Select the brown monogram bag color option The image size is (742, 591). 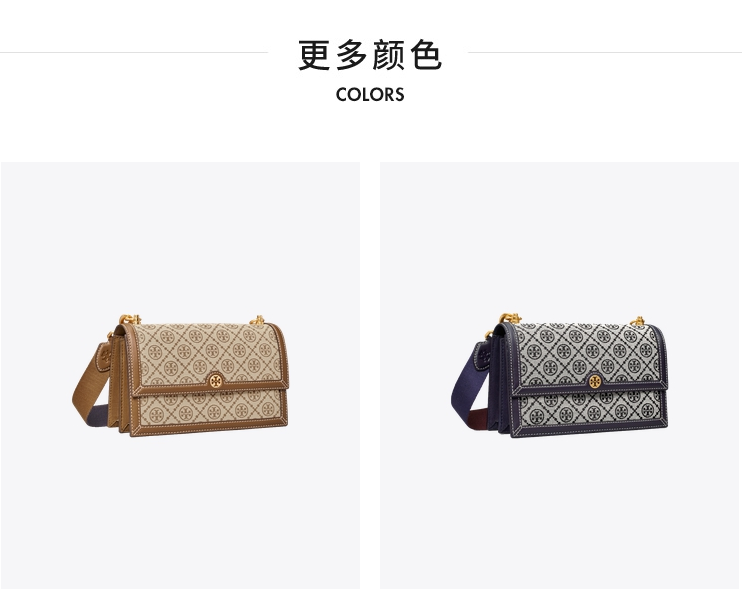pyautogui.click(x=180, y=375)
